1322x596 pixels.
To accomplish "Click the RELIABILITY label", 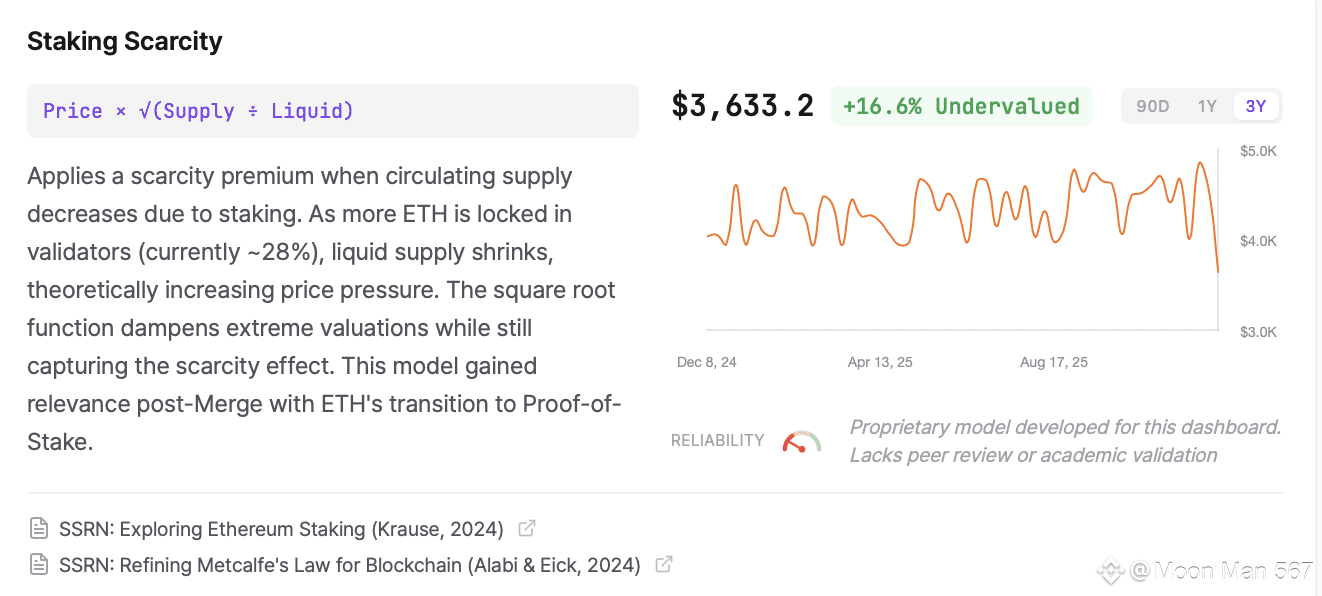I will pyautogui.click(x=717, y=440).
